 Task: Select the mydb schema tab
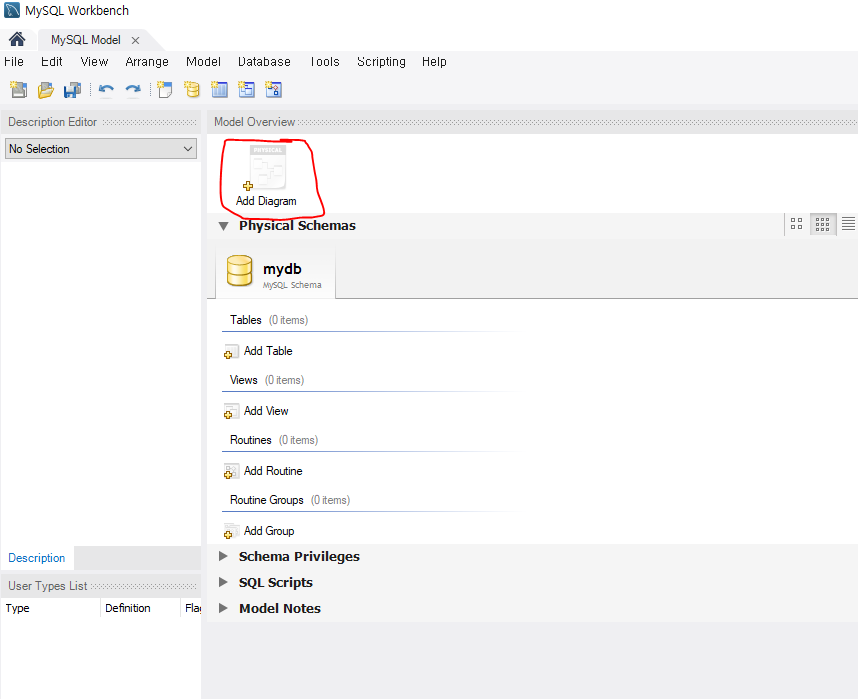pyautogui.click(x=275, y=273)
